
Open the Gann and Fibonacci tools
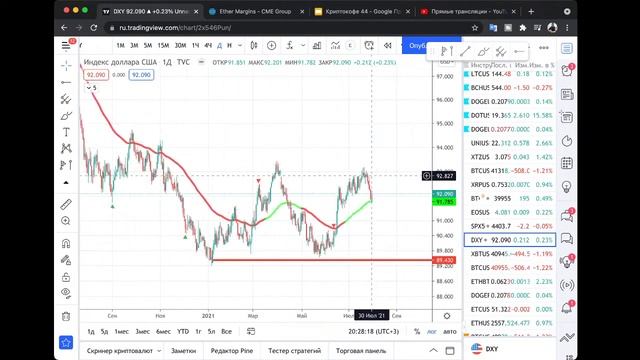click(66, 99)
